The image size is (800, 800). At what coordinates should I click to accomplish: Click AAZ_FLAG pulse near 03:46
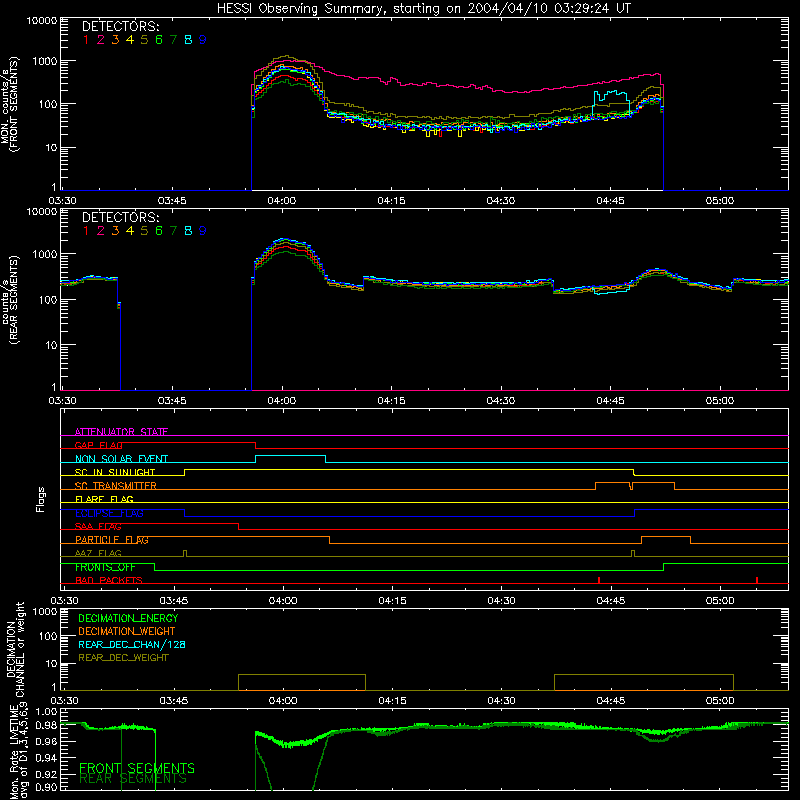(x=185, y=553)
